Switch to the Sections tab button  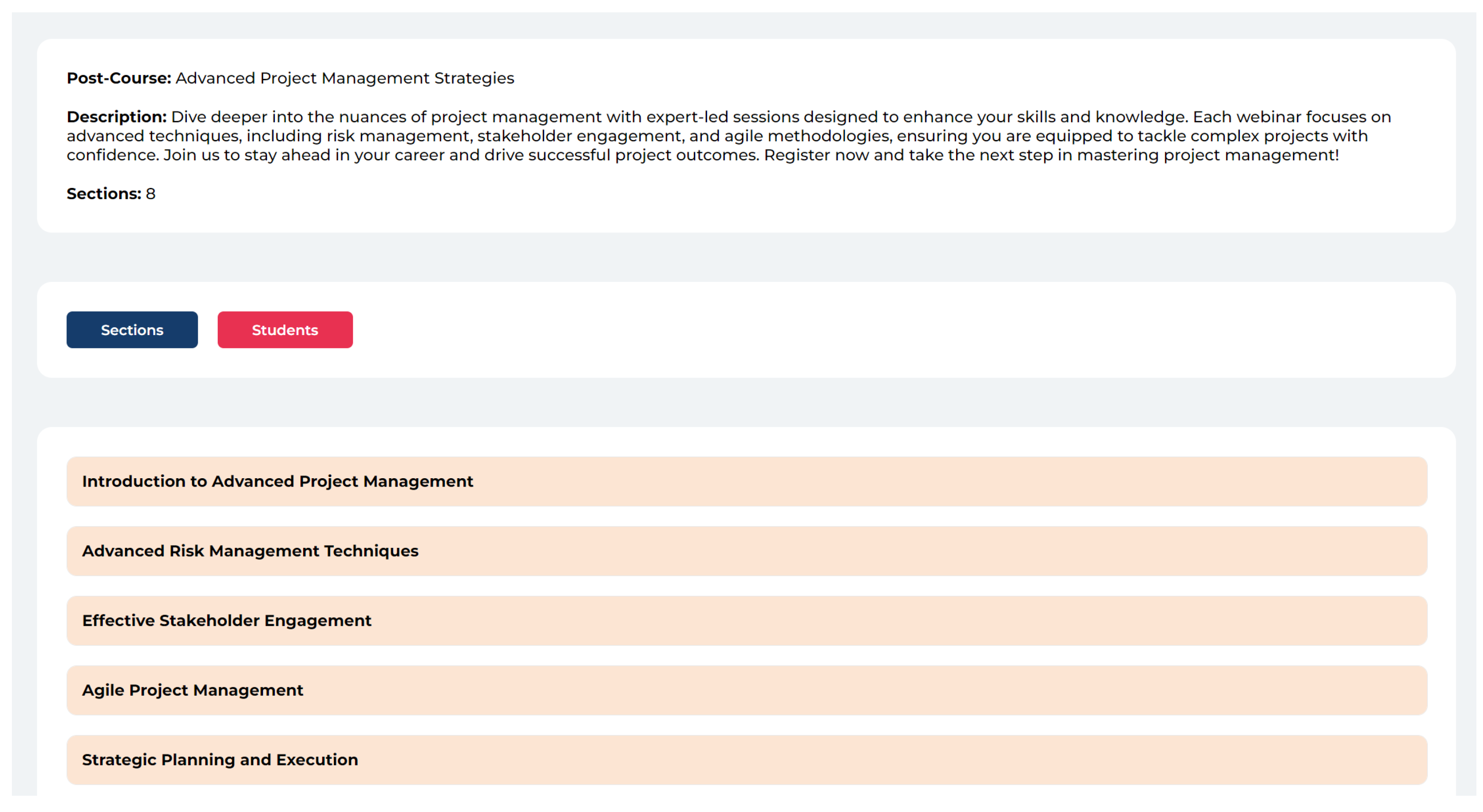coord(132,330)
